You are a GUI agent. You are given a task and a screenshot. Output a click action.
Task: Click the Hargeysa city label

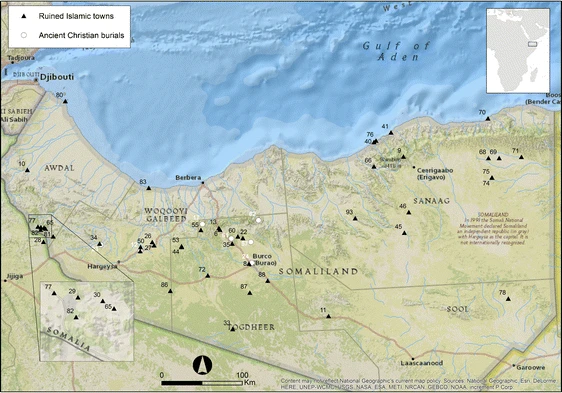point(103,266)
